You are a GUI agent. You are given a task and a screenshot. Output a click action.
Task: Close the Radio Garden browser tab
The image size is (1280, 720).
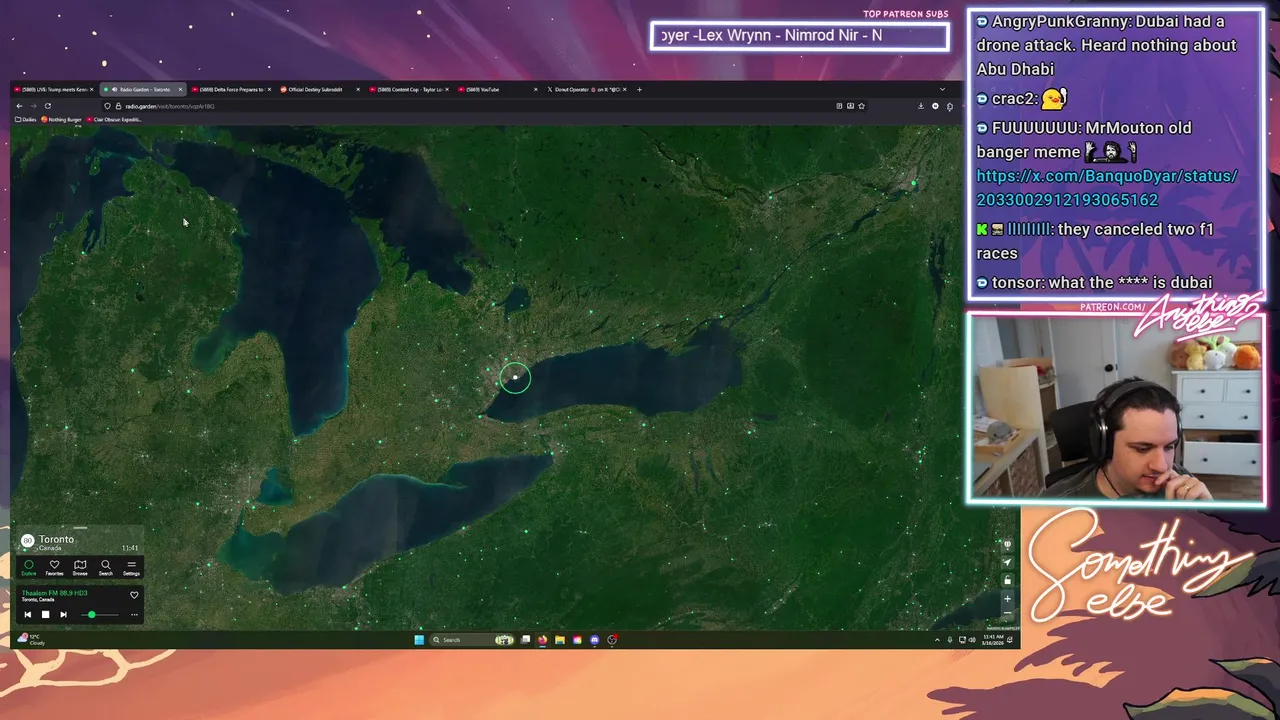coord(180,90)
